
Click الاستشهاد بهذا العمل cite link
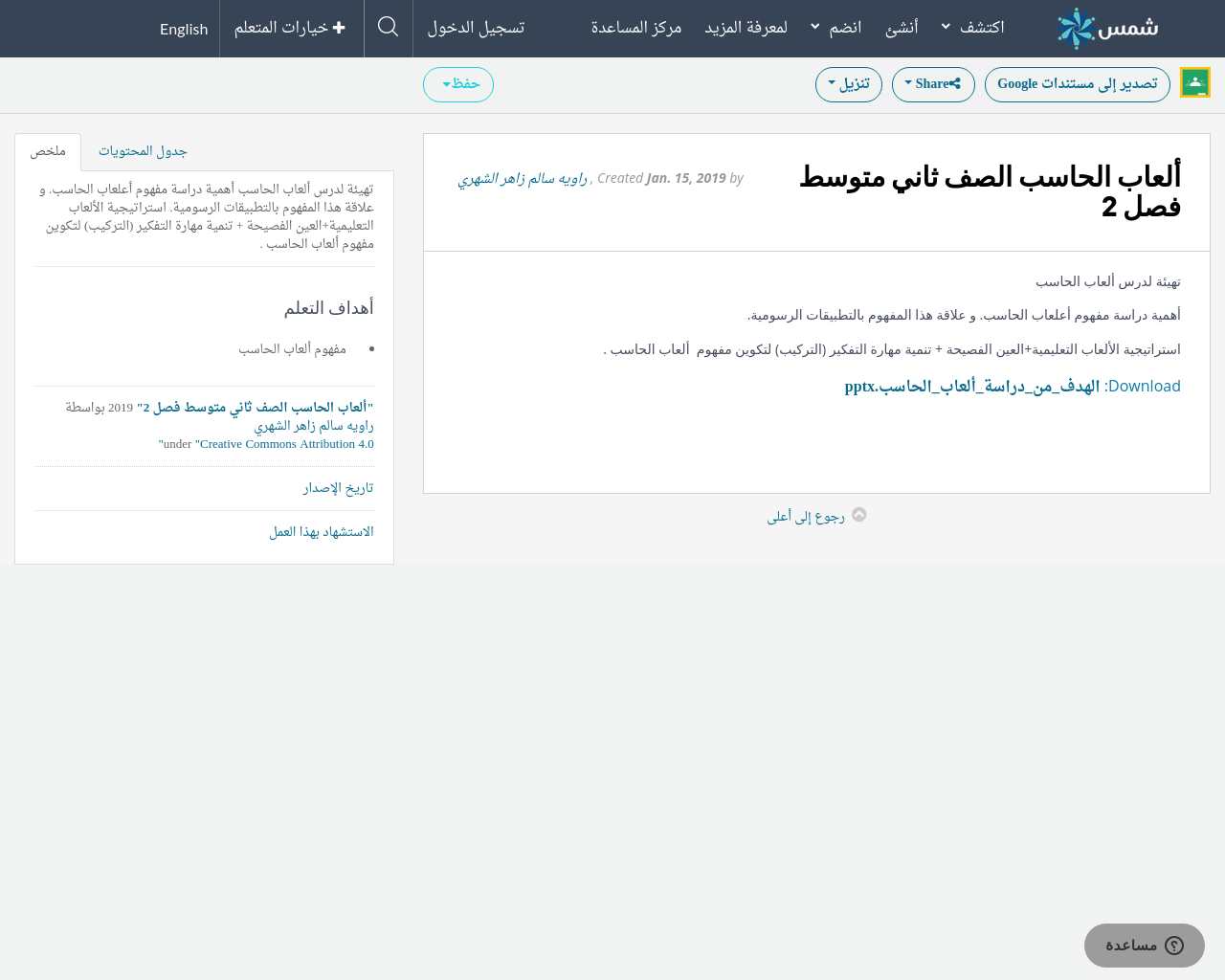(x=322, y=532)
